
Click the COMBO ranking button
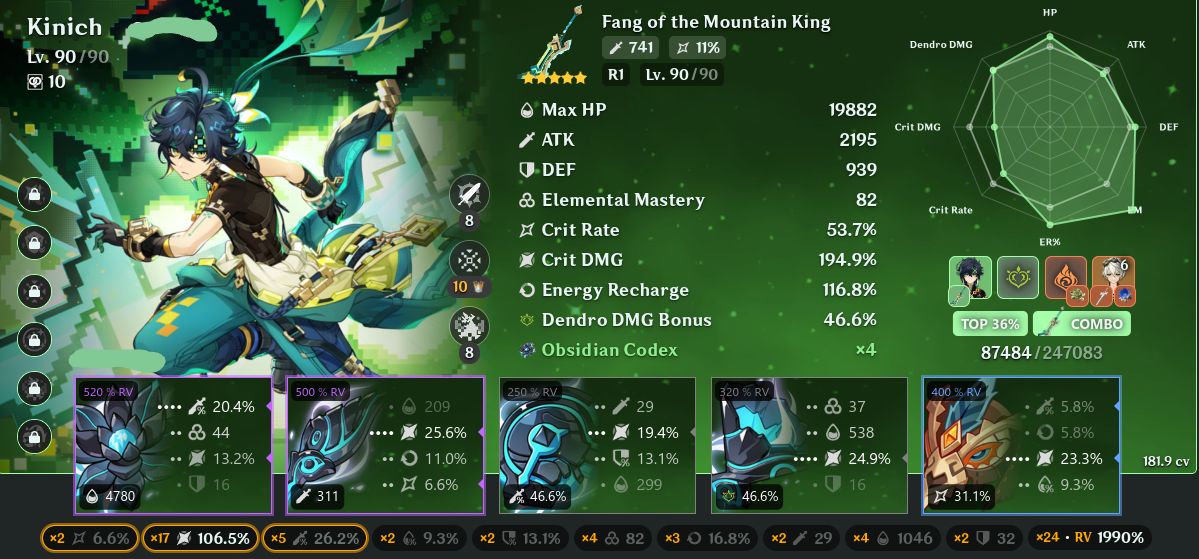click(1082, 323)
